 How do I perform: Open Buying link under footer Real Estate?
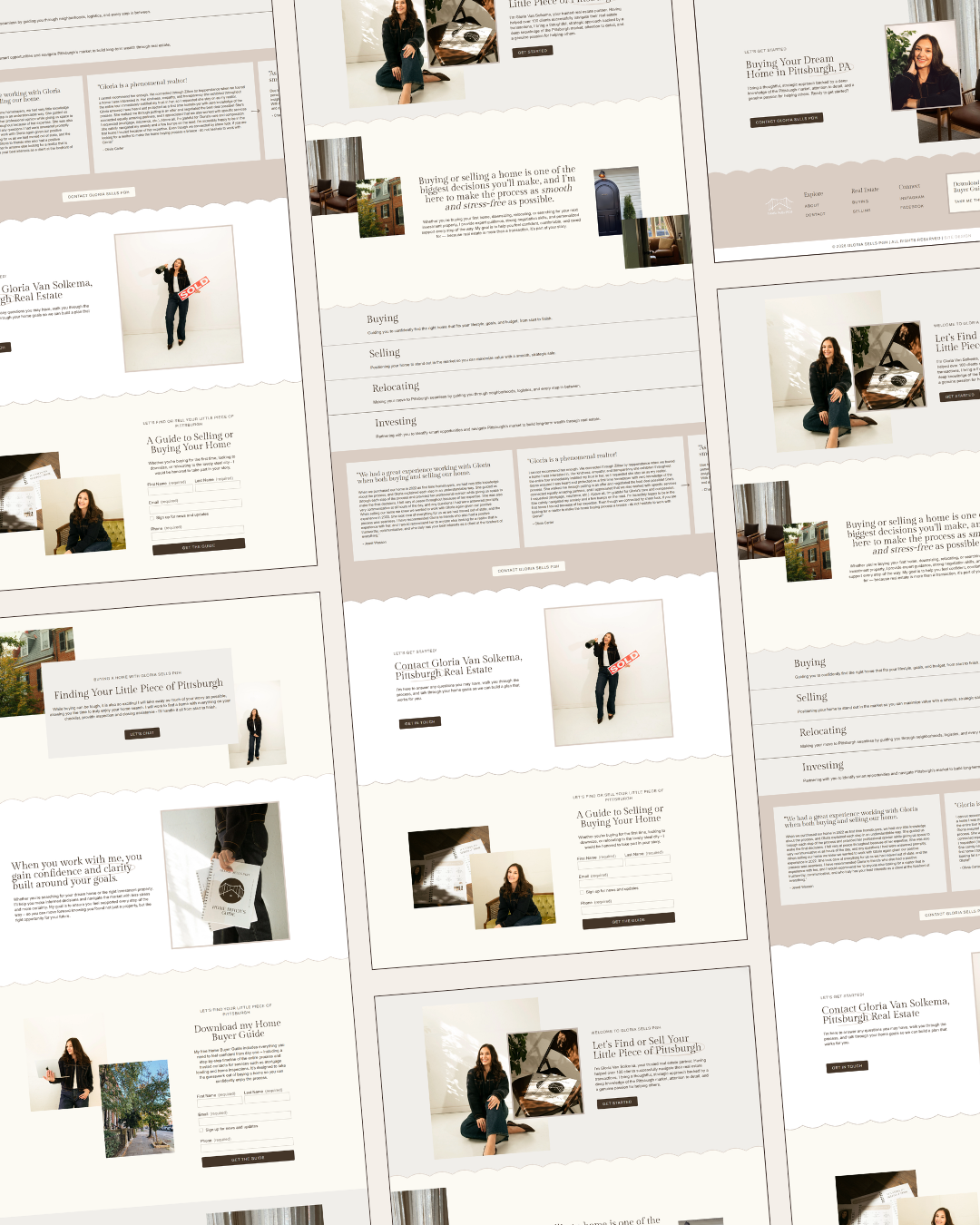coord(860,201)
